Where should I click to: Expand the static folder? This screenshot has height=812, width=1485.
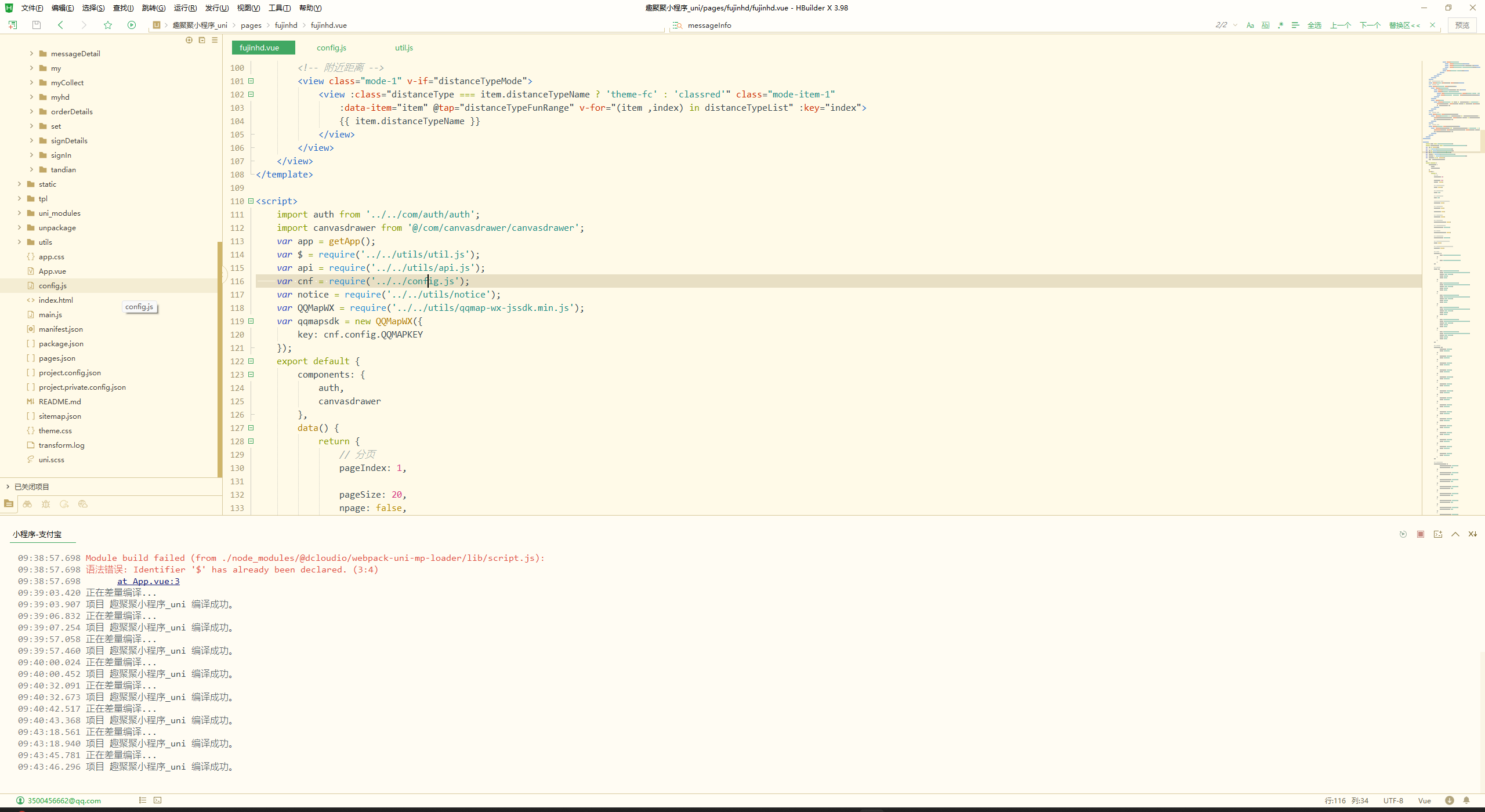pos(19,184)
